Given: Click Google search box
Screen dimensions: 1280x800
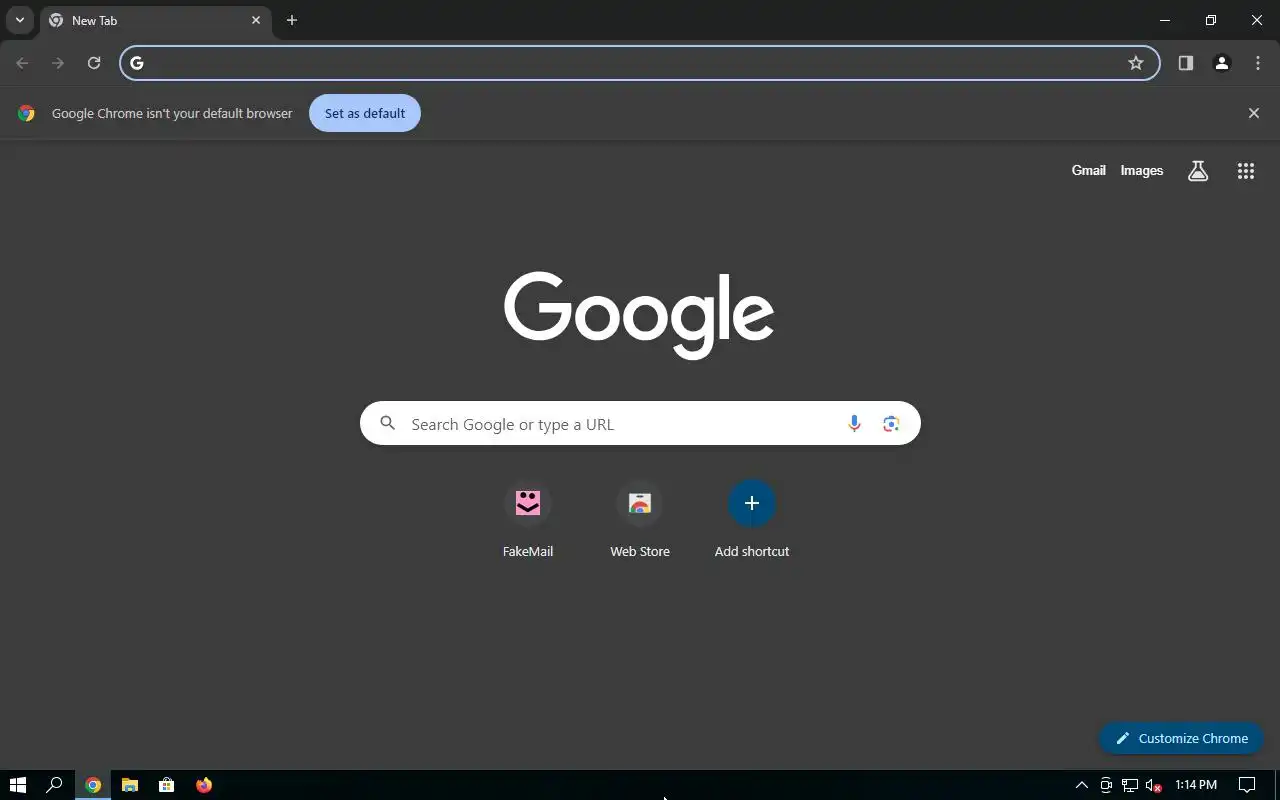Looking at the screenshot, I should 640,424.
